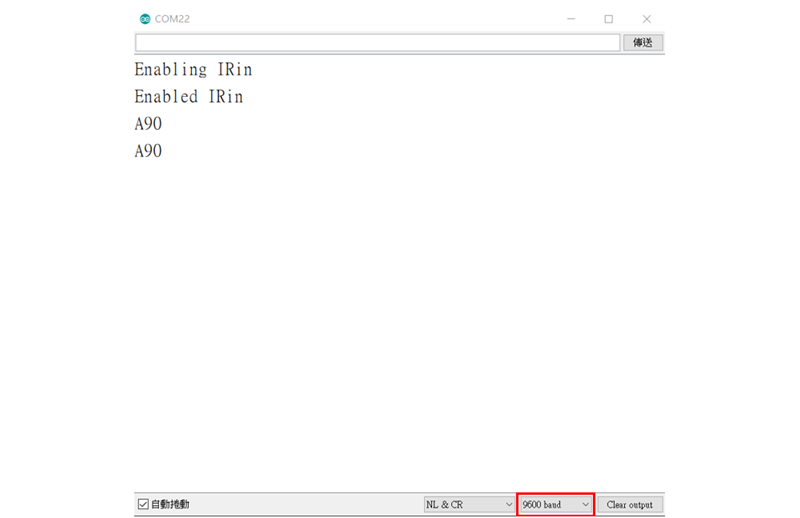Click the Arduino logo in the title bar
The height and width of the screenshot is (518, 800).
click(x=145, y=19)
